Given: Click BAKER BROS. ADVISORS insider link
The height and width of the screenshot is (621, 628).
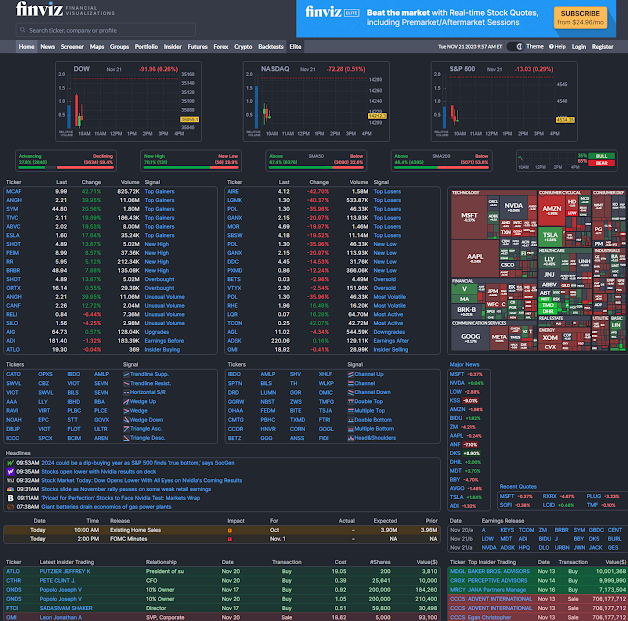Looking at the screenshot, I should pyautogui.click(x=499, y=572).
